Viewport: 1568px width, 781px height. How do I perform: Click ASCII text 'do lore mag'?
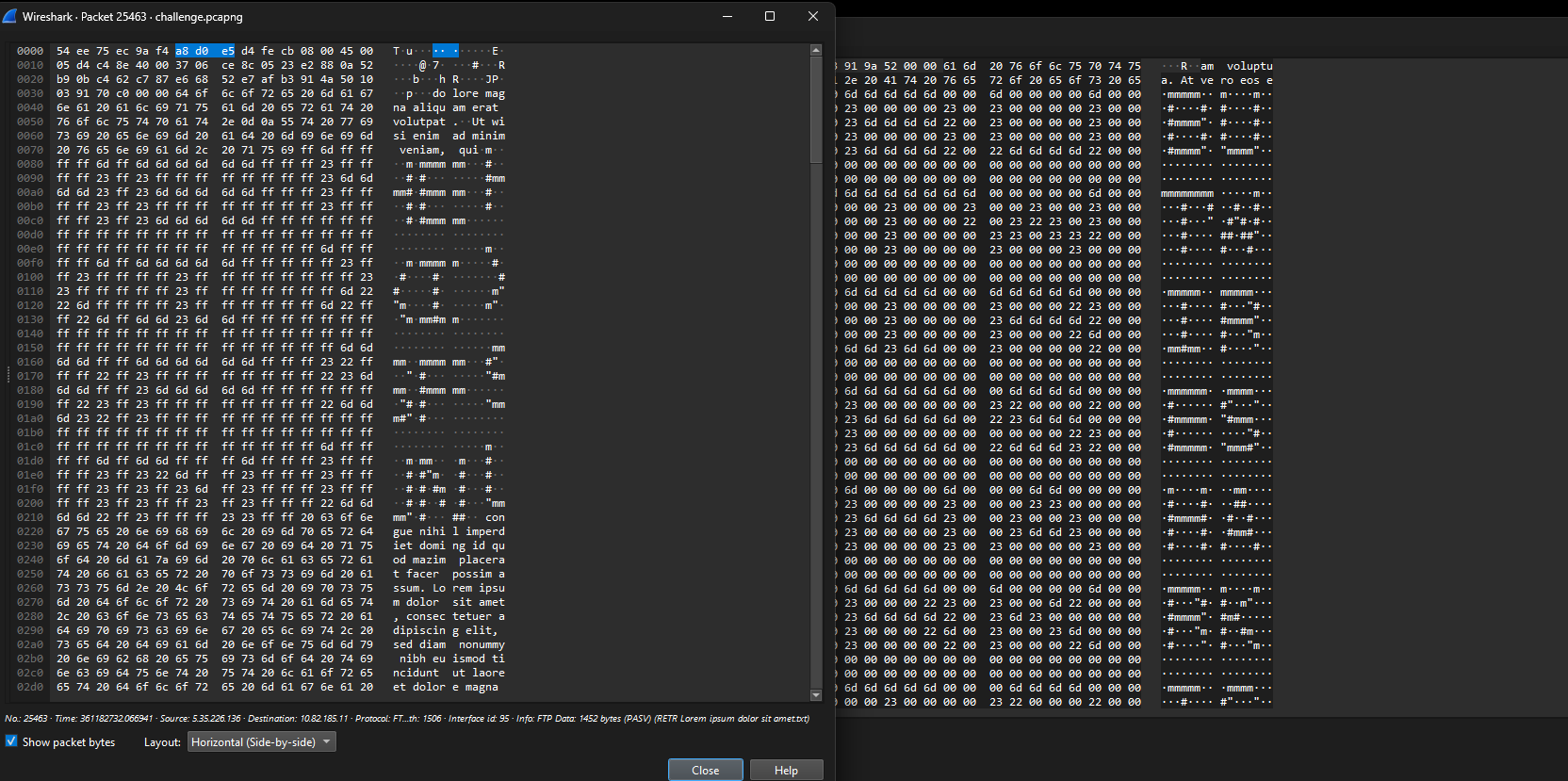[x=468, y=93]
